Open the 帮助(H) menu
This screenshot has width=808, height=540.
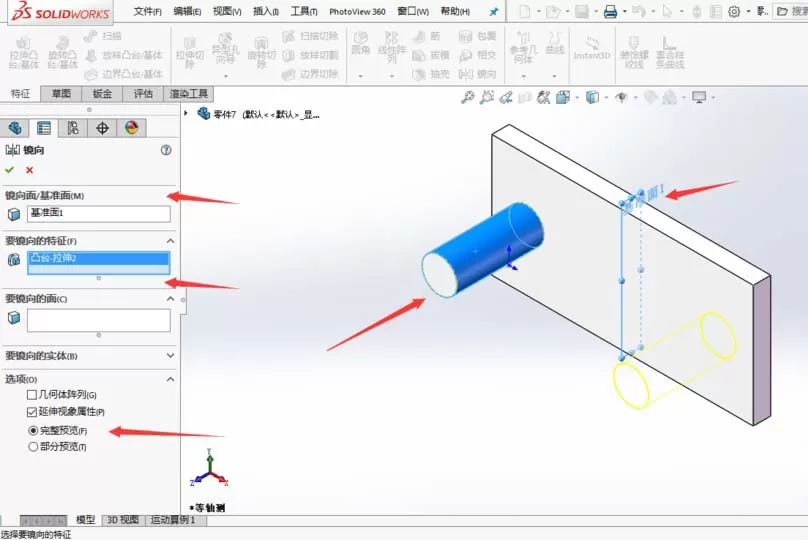(x=455, y=11)
